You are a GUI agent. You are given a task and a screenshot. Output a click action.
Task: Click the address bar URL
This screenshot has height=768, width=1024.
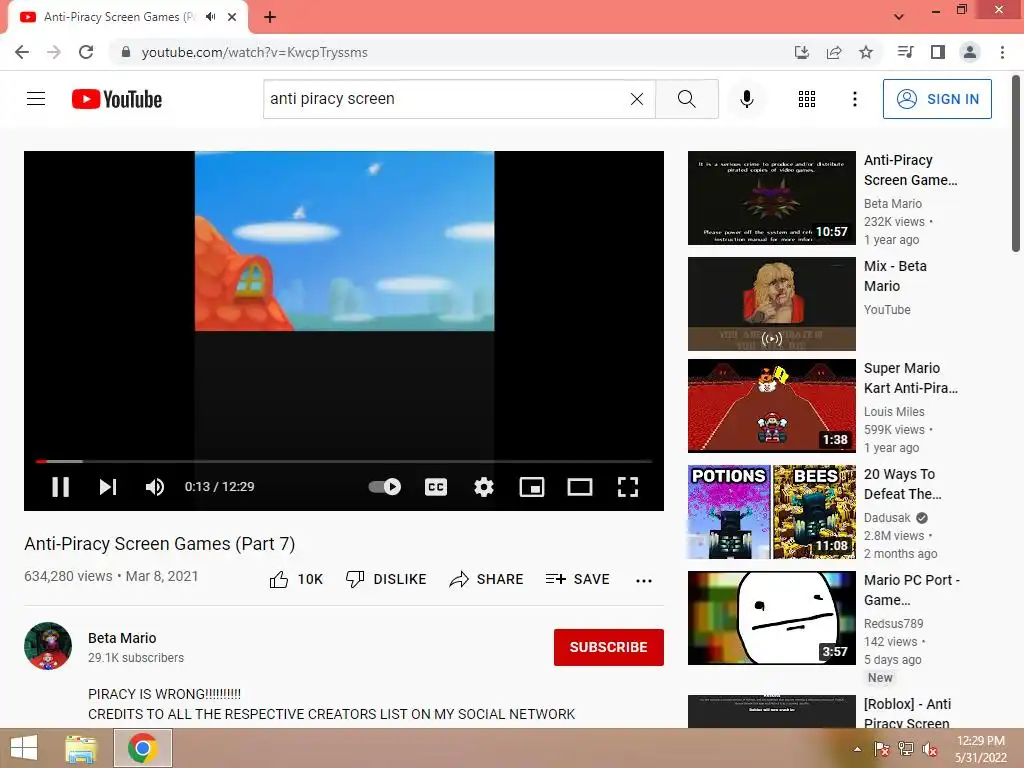pyautogui.click(x=255, y=52)
